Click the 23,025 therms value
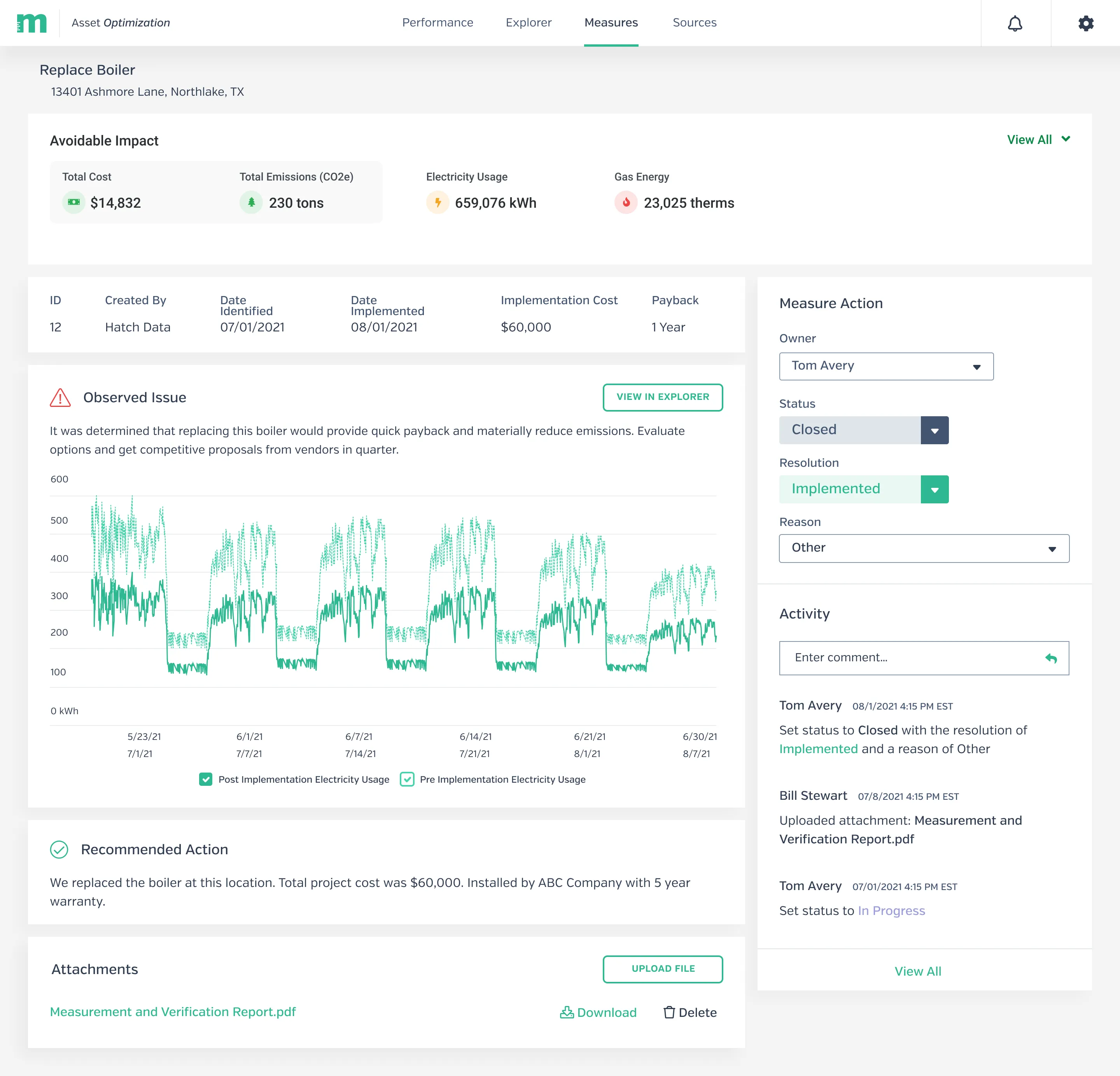Screen dimensions: 1120x1076 [689, 203]
